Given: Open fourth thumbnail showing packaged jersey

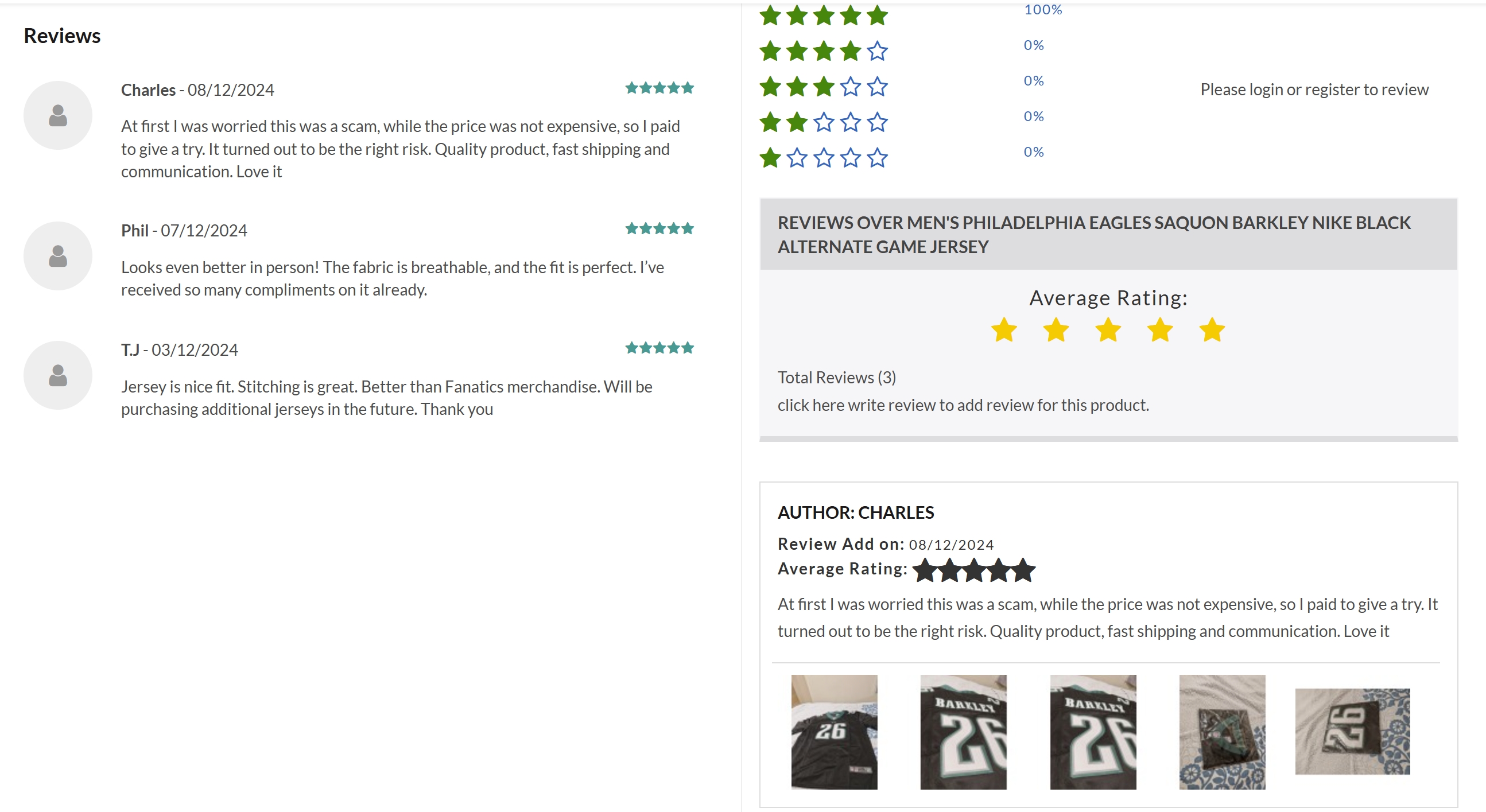Looking at the screenshot, I should [1222, 732].
